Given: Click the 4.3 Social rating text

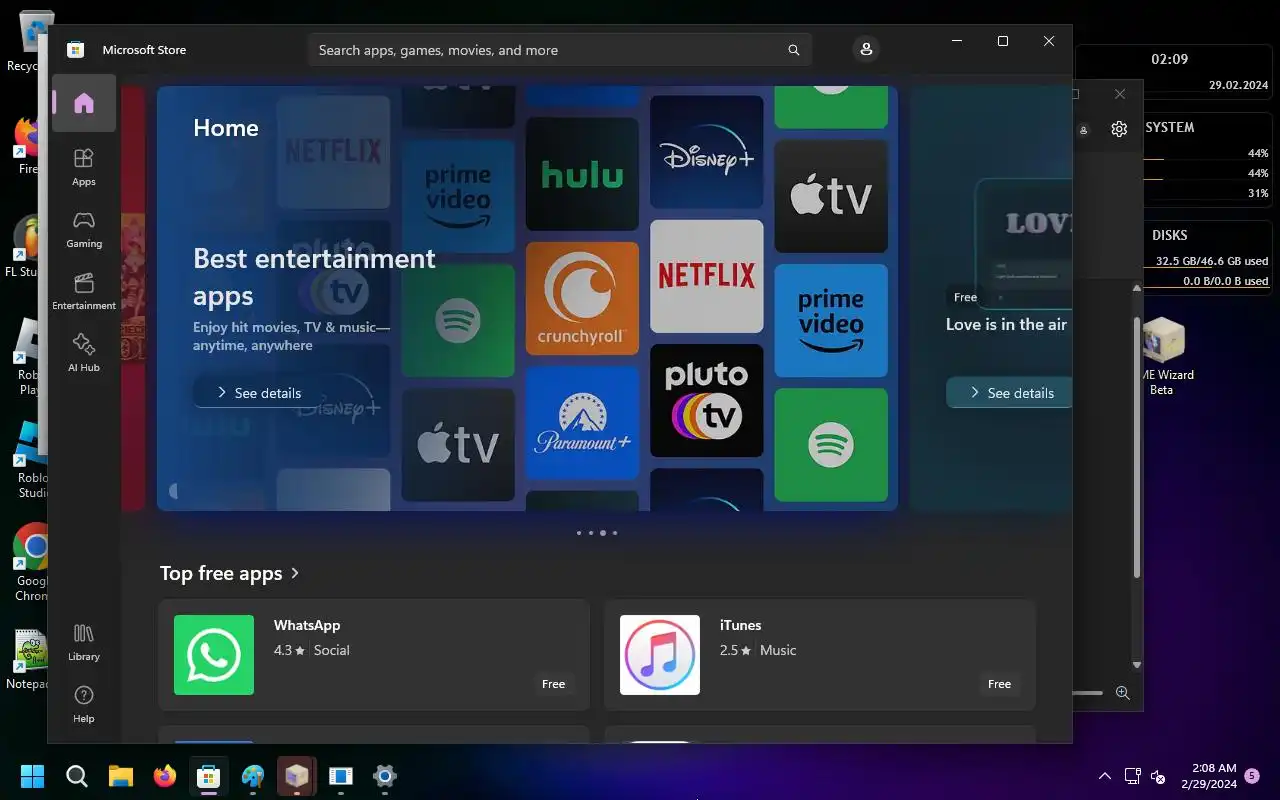Looking at the screenshot, I should tap(312, 650).
